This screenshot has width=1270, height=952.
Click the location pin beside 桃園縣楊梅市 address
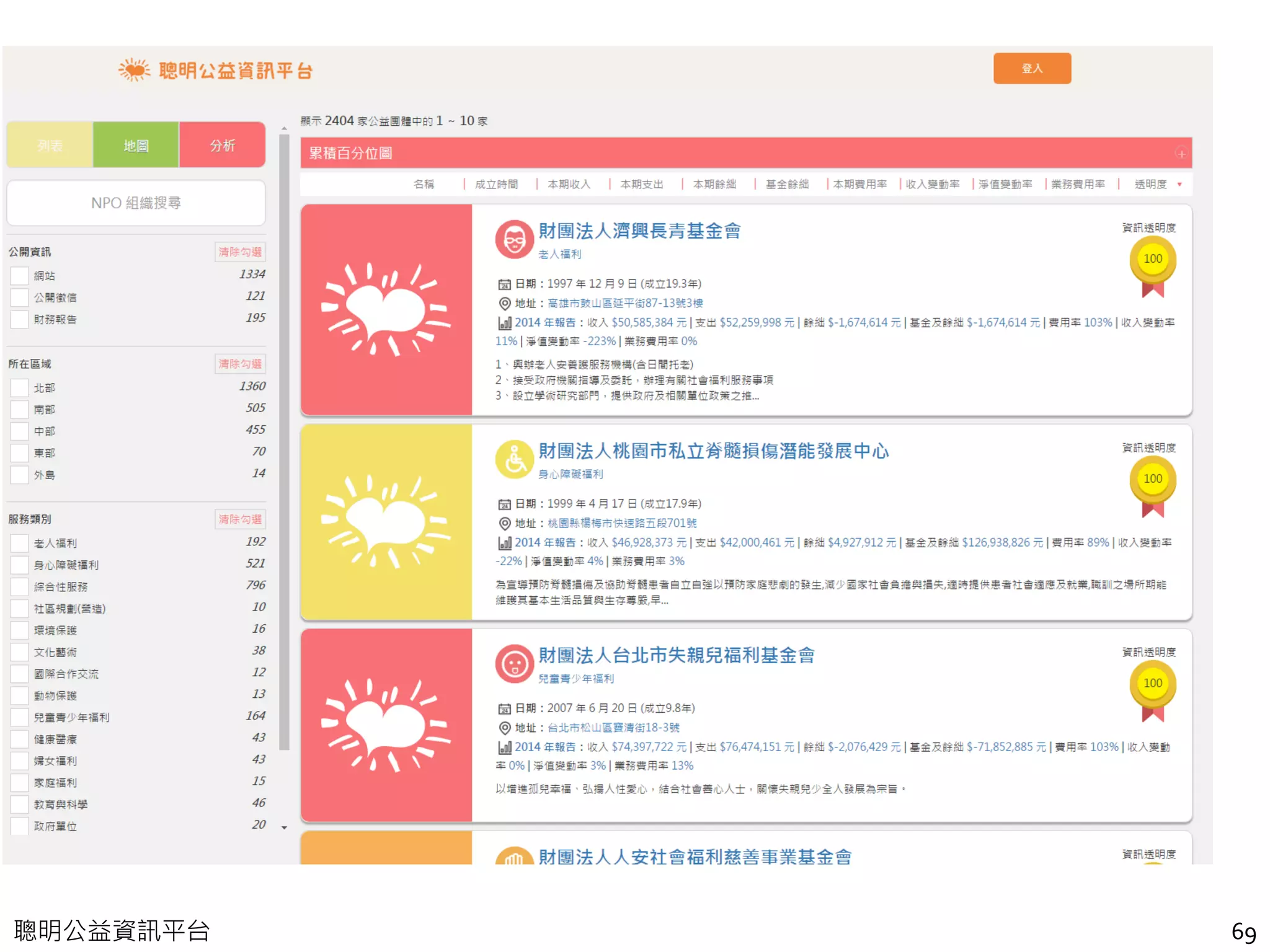point(505,524)
